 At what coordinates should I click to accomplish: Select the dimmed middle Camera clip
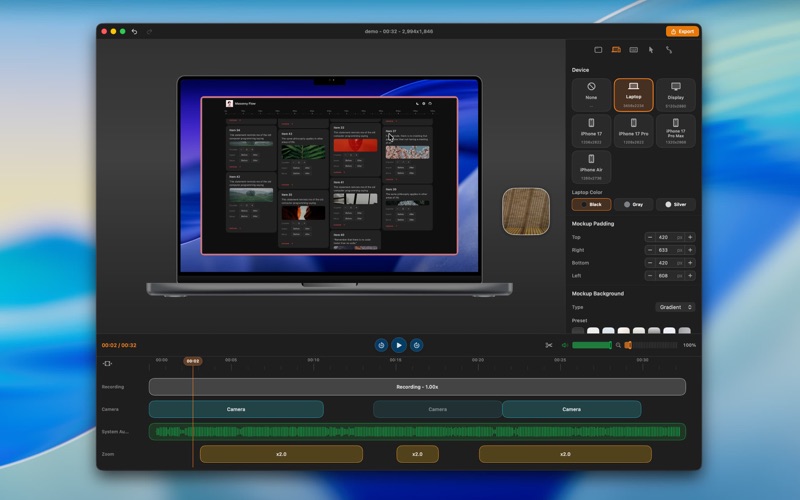(437, 409)
